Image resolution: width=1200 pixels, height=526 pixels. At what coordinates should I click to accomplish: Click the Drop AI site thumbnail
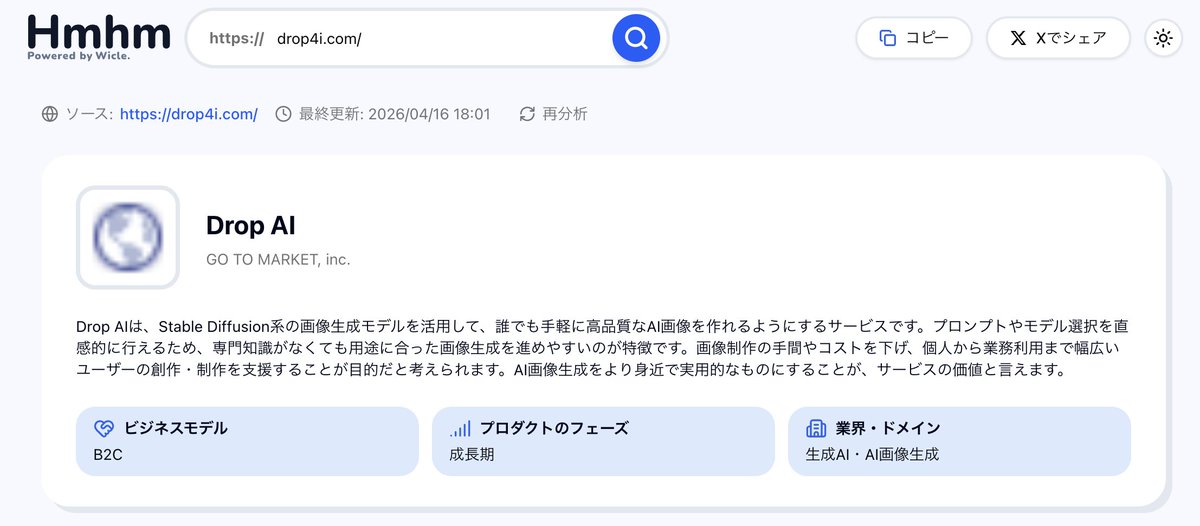[x=128, y=237]
